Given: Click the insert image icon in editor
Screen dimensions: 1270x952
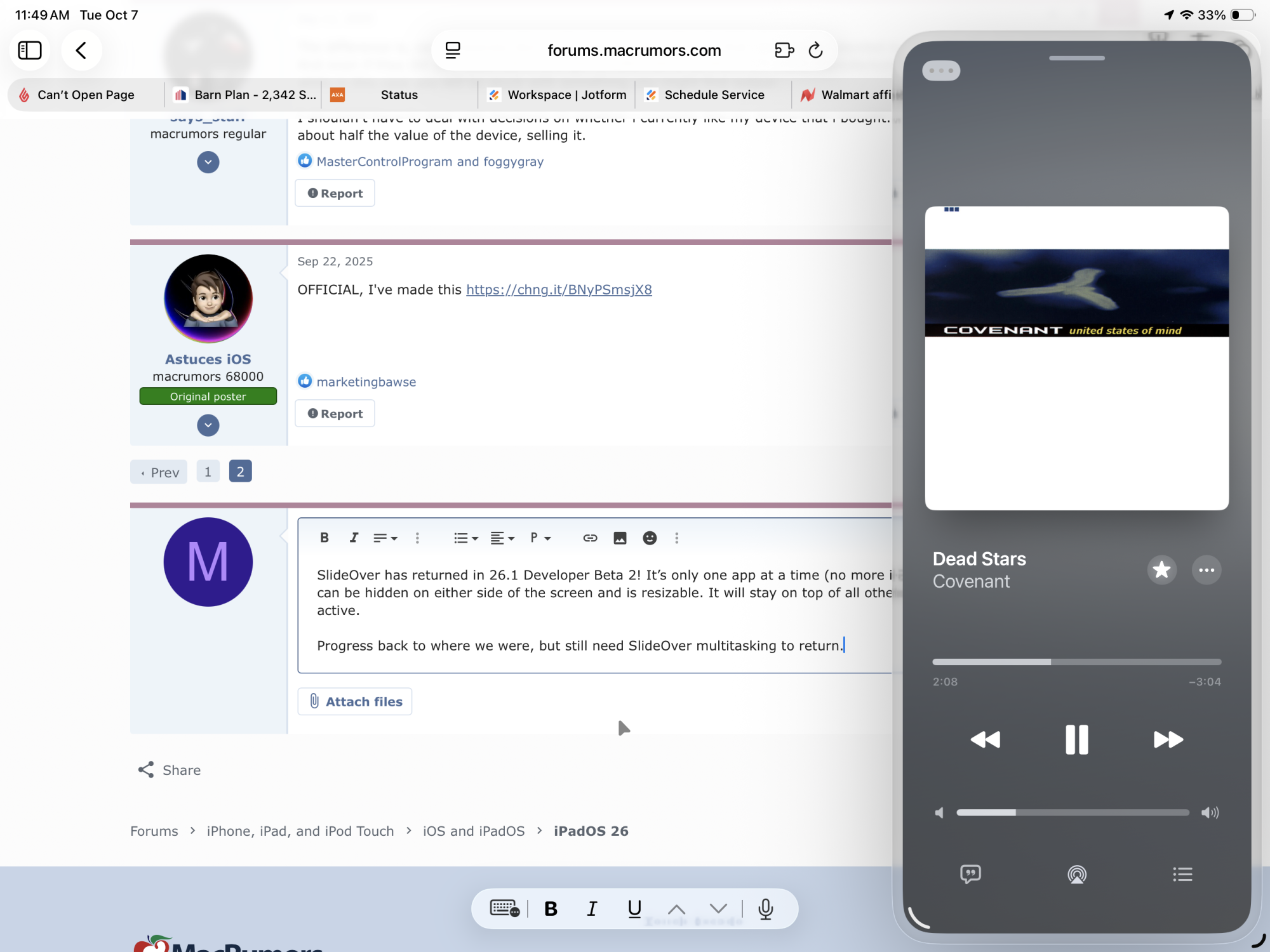Looking at the screenshot, I should click(x=620, y=538).
